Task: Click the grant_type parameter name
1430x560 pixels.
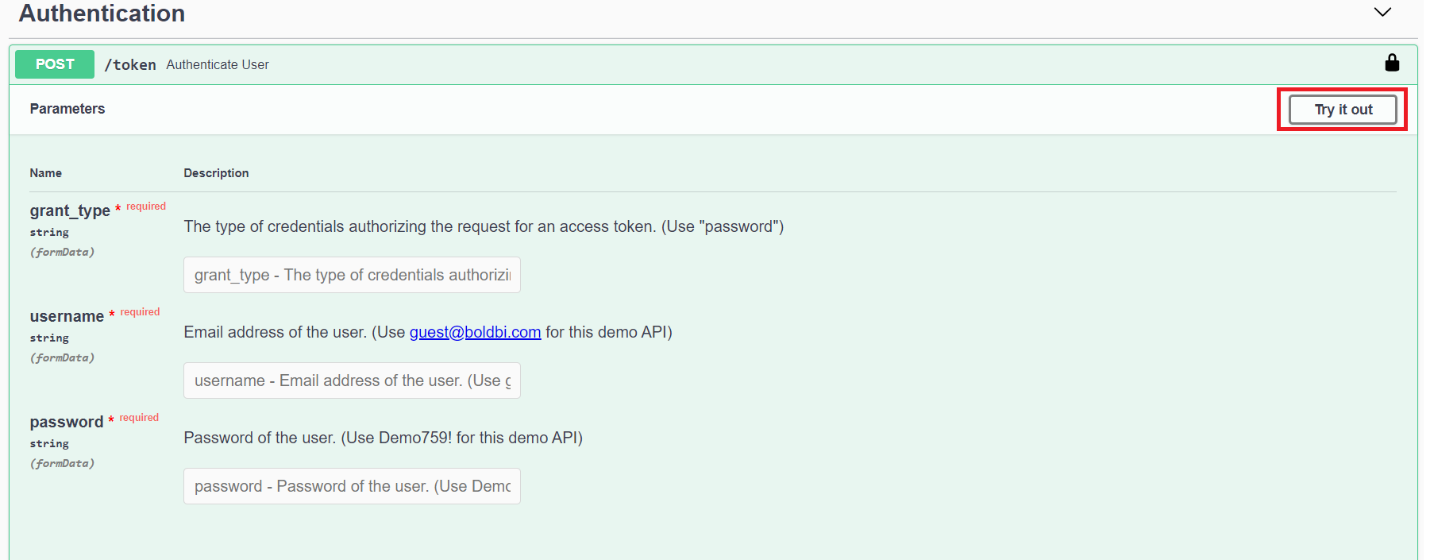Action: pos(70,211)
